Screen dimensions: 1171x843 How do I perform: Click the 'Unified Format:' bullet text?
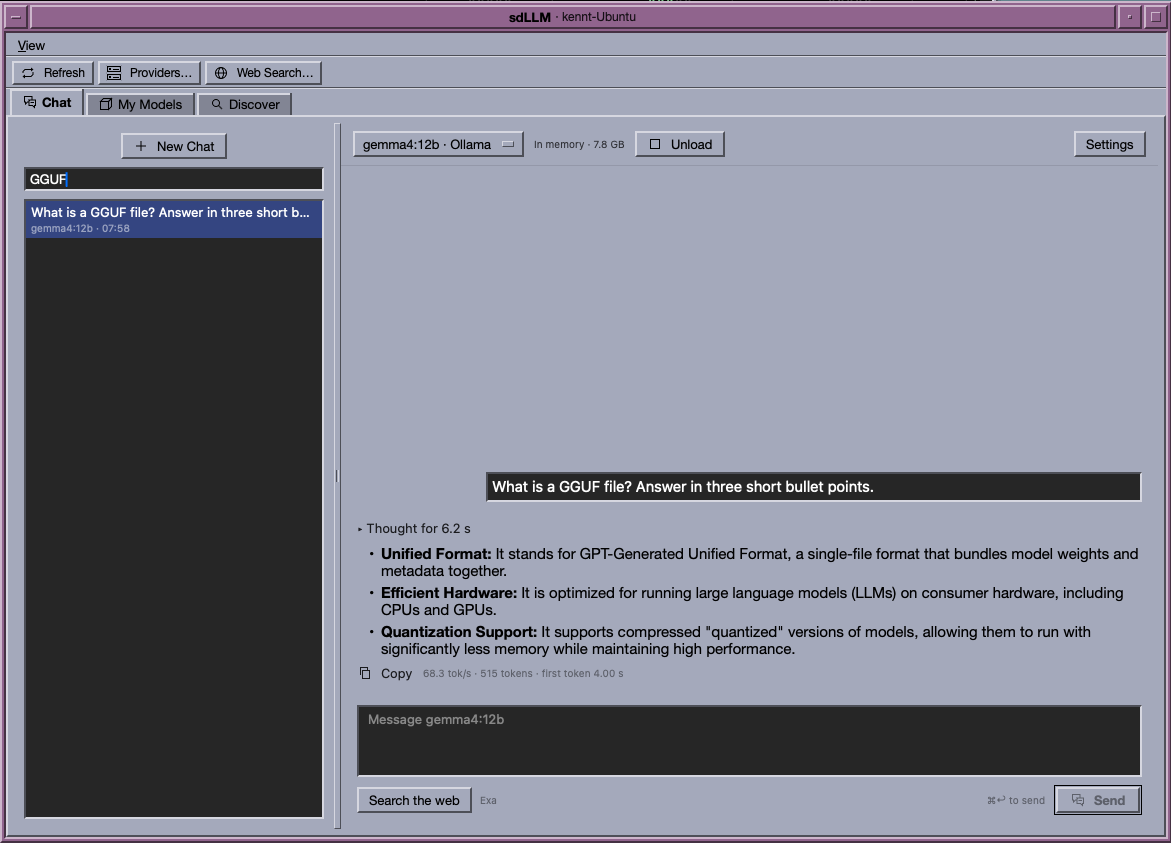point(436,554)
